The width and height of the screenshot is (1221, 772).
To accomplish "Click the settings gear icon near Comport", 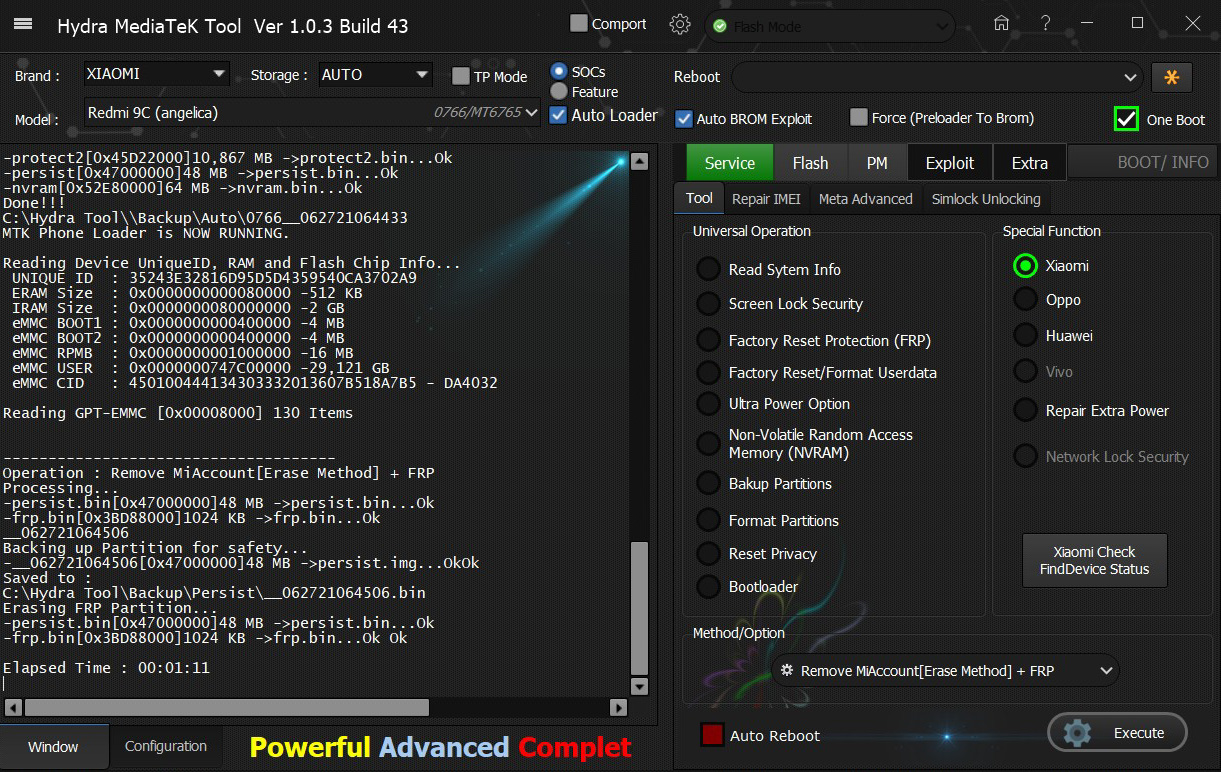I will pyautogui.click(x=680, y=25).
